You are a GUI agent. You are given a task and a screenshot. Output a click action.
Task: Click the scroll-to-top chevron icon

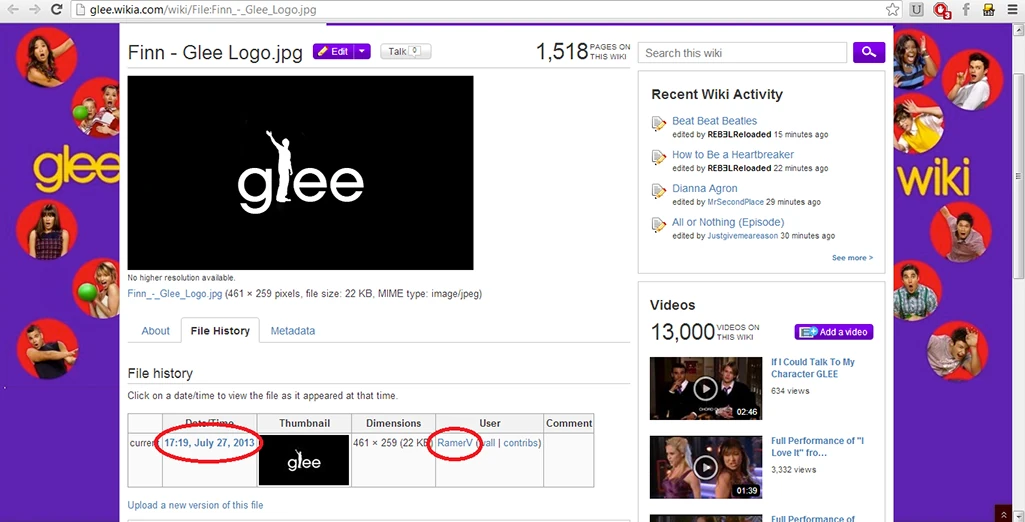click(1003, 514)
